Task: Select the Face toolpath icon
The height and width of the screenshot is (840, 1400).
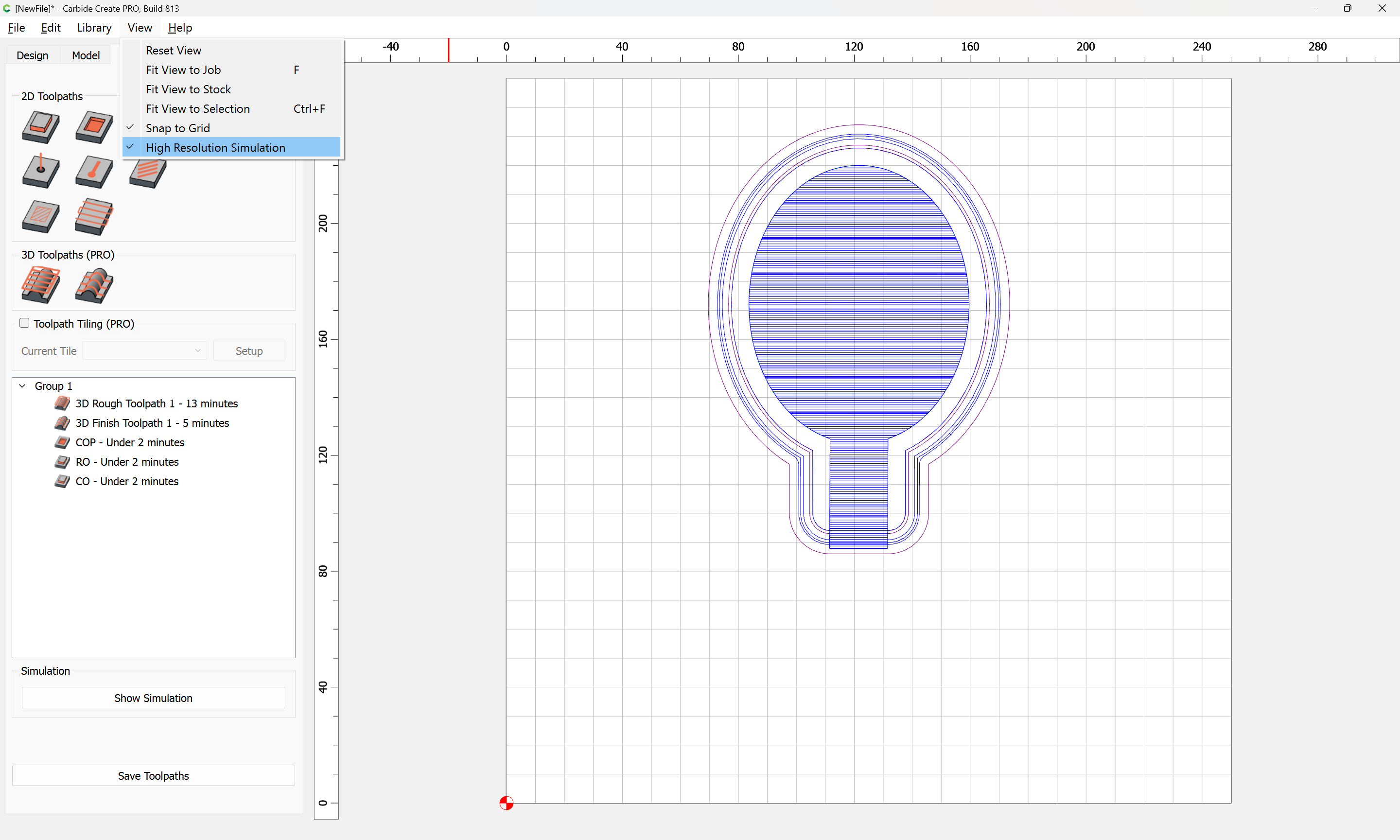Action: click(x=94, y=216)
